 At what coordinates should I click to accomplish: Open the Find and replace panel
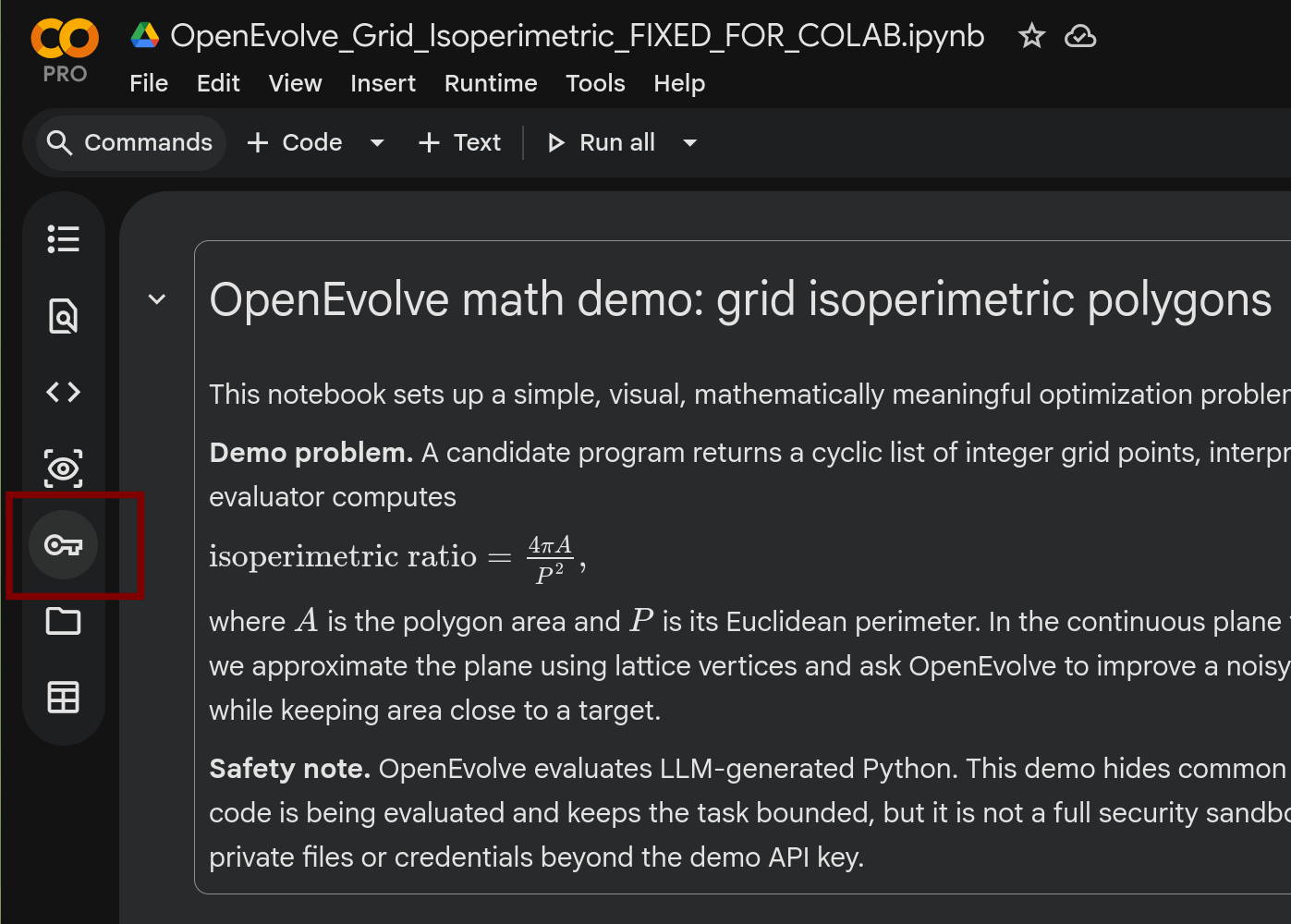(x=64, y=316)
